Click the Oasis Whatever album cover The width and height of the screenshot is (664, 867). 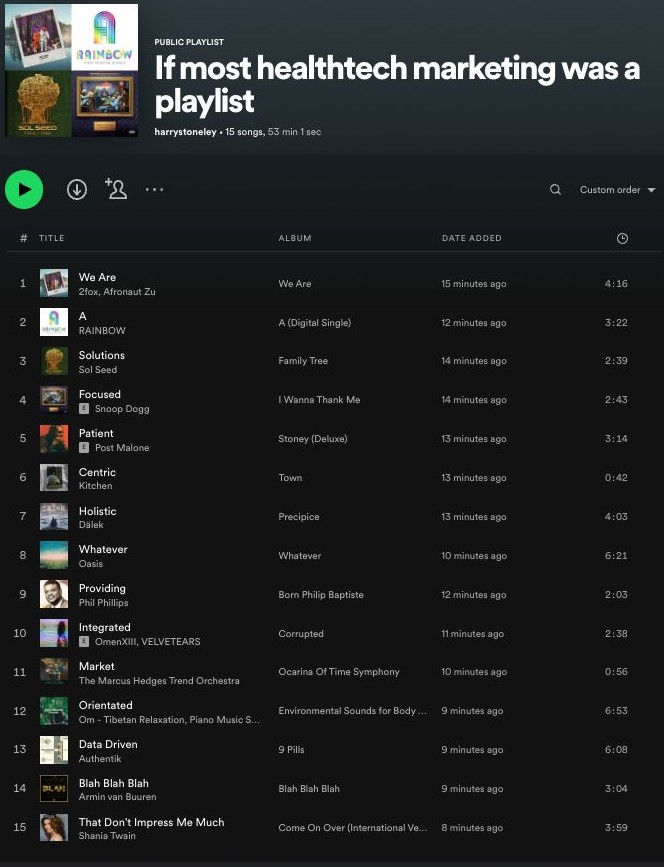[x=54, y=556]
